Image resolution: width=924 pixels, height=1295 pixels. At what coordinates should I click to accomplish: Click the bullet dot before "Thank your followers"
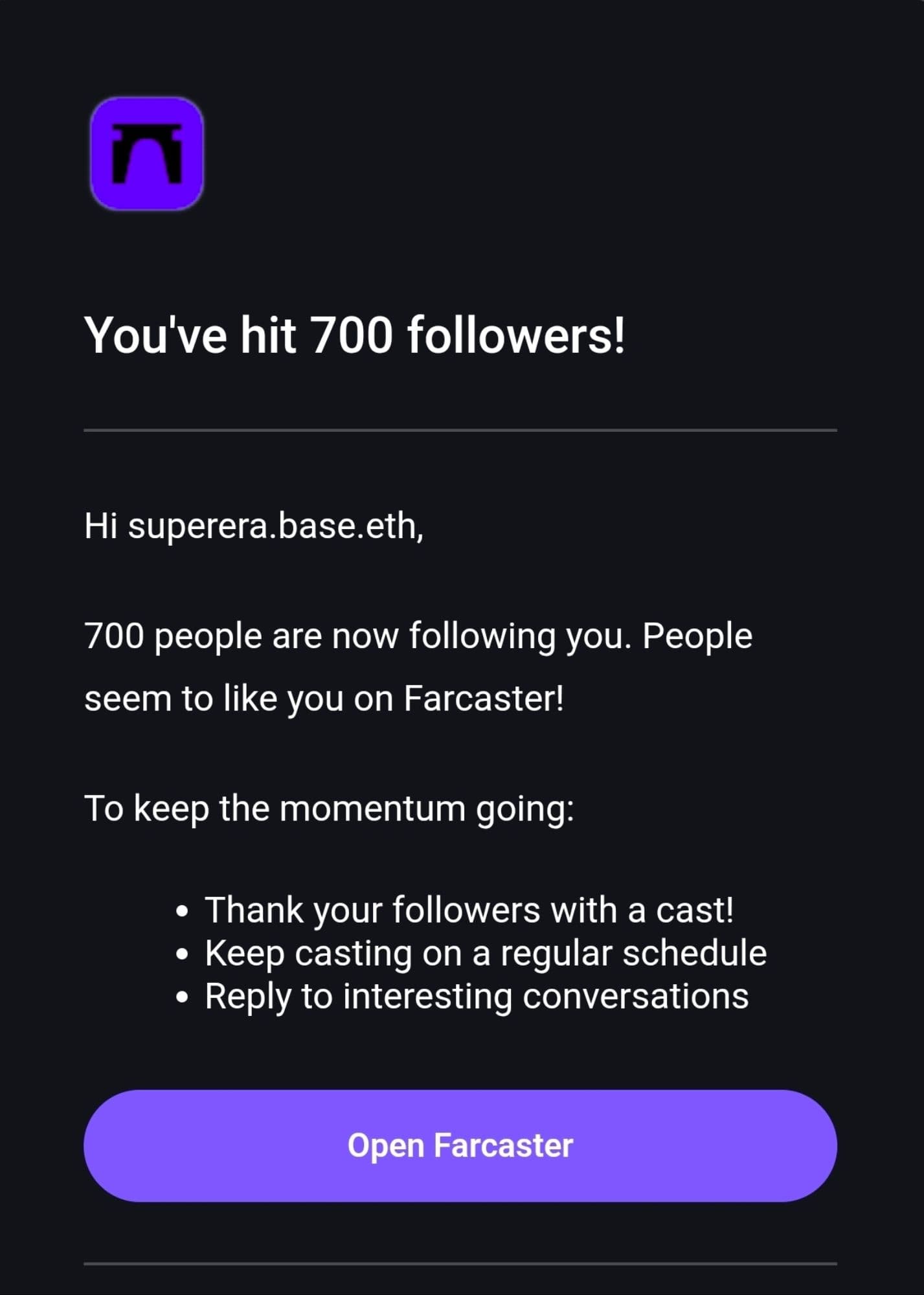coord(183,912)
